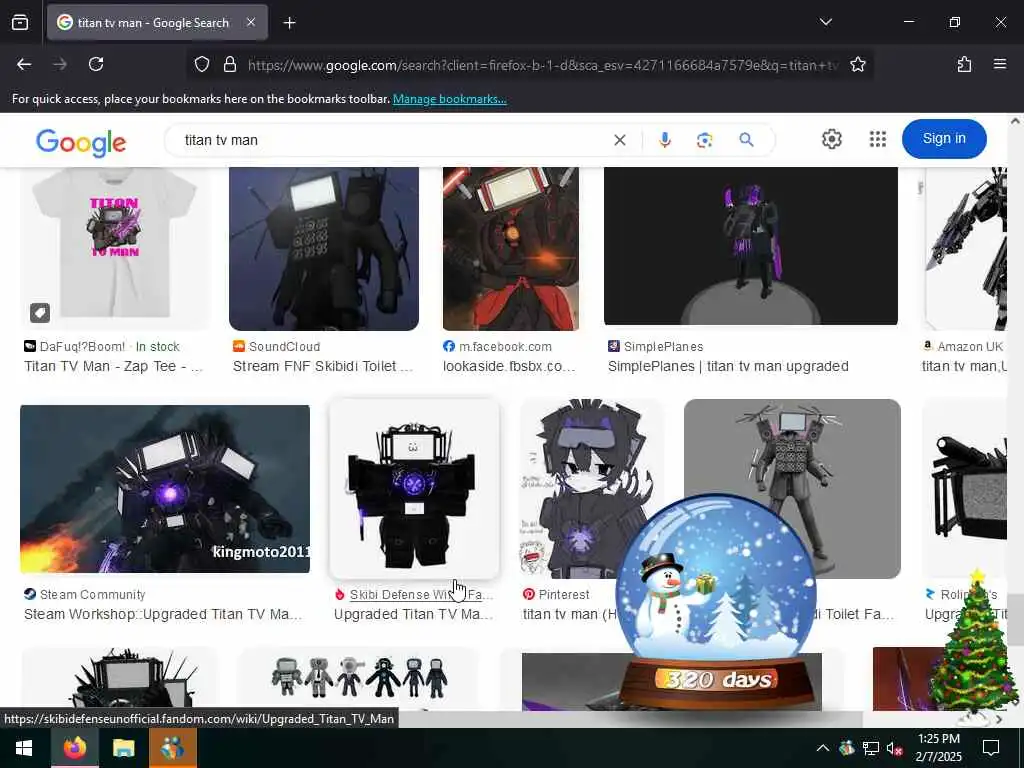Open 'Steam Workshop::Upgraded Titan TV Ma...' link

pos(163,615)
